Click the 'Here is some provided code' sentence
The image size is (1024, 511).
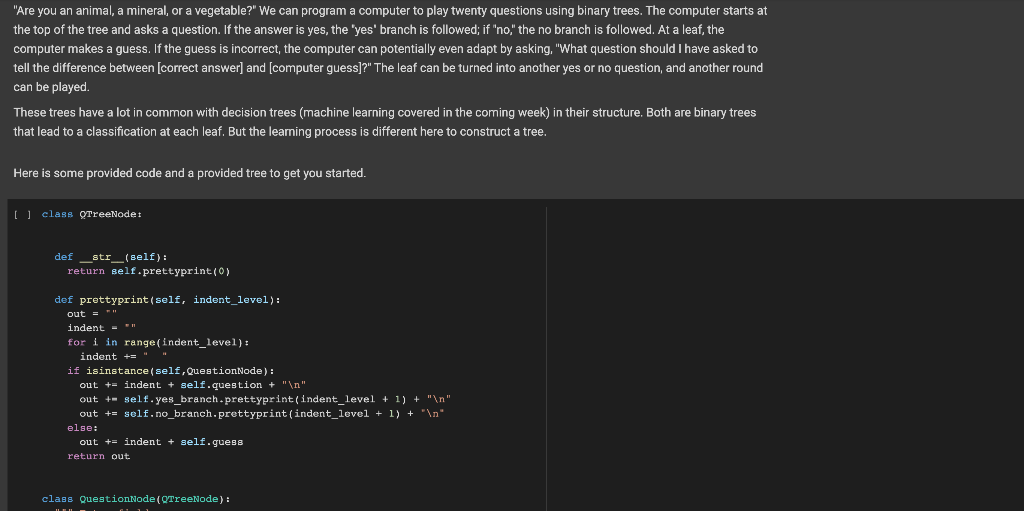(189, 173)
